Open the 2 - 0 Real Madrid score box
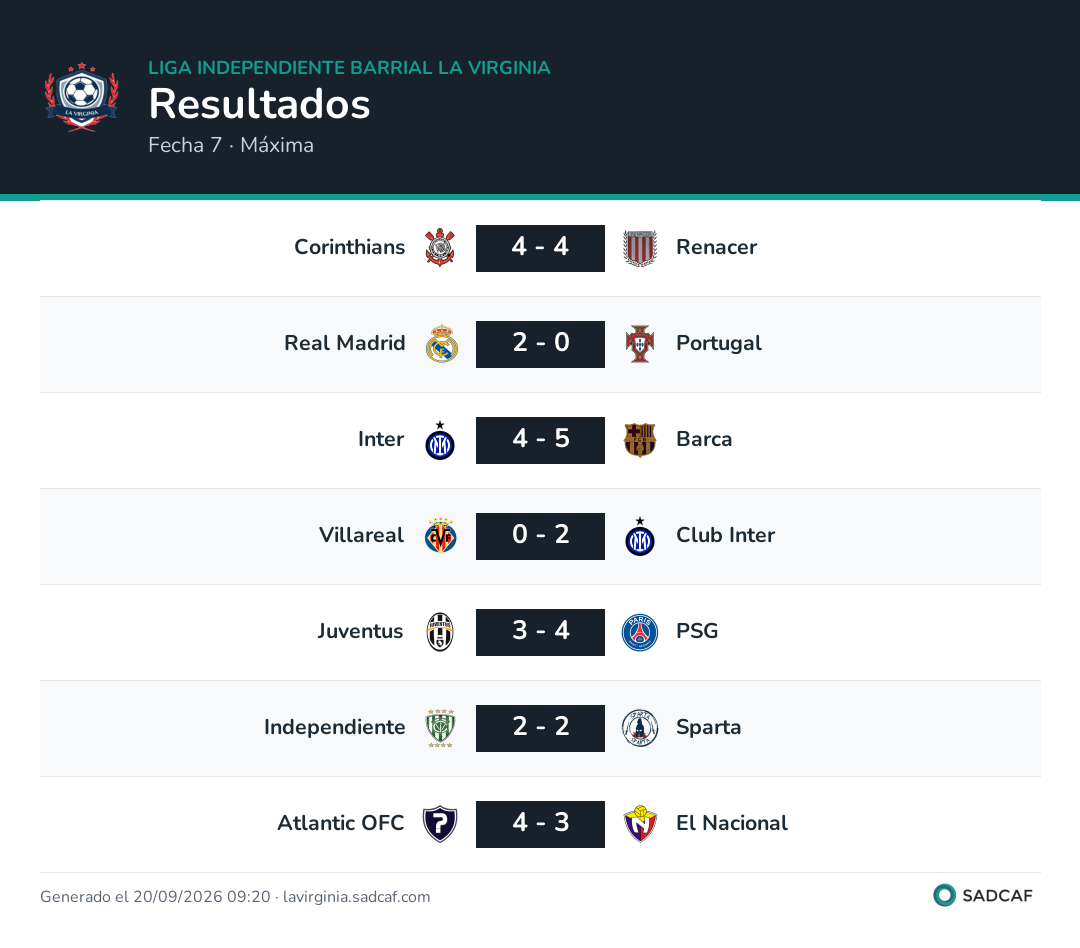This screenshot has height=948, width=1080. click(x=541, y=344)
